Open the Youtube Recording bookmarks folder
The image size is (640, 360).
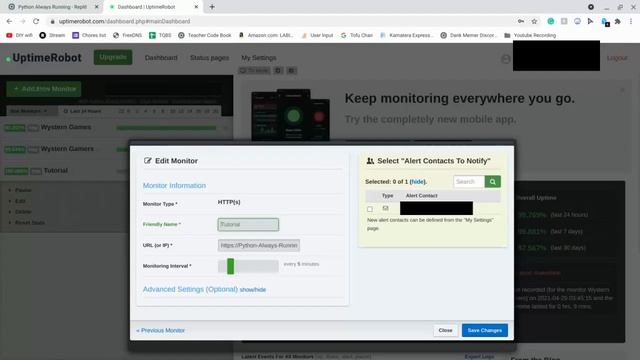click(530, 35)
